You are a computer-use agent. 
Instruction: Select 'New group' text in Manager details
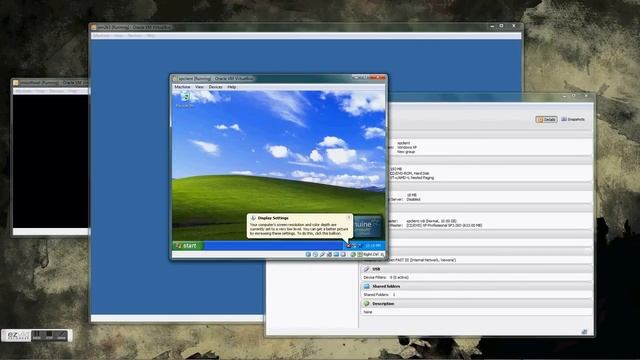[406, 152]
